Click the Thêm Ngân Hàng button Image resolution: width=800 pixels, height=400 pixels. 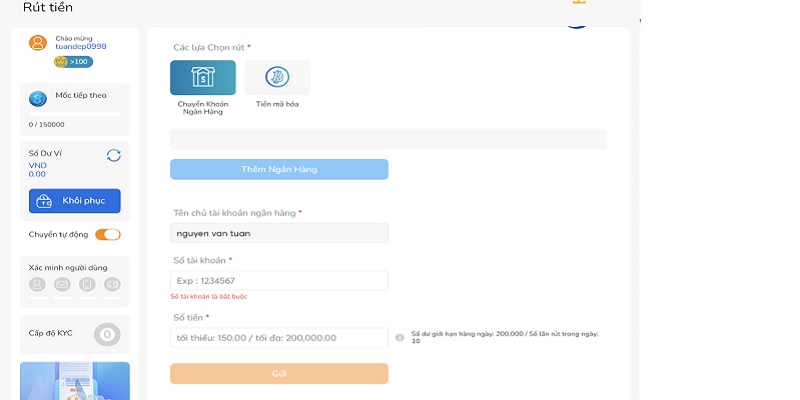pyautogui.click(x=279, y=169)
